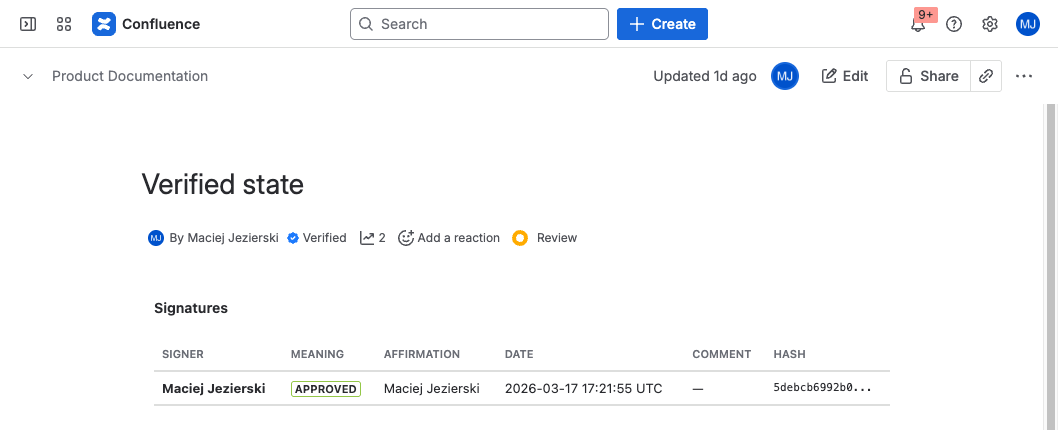Viewport: 1058px width, 430px height.
Task: Toggle the sidebar panel icon
Action: click(28, 24)
